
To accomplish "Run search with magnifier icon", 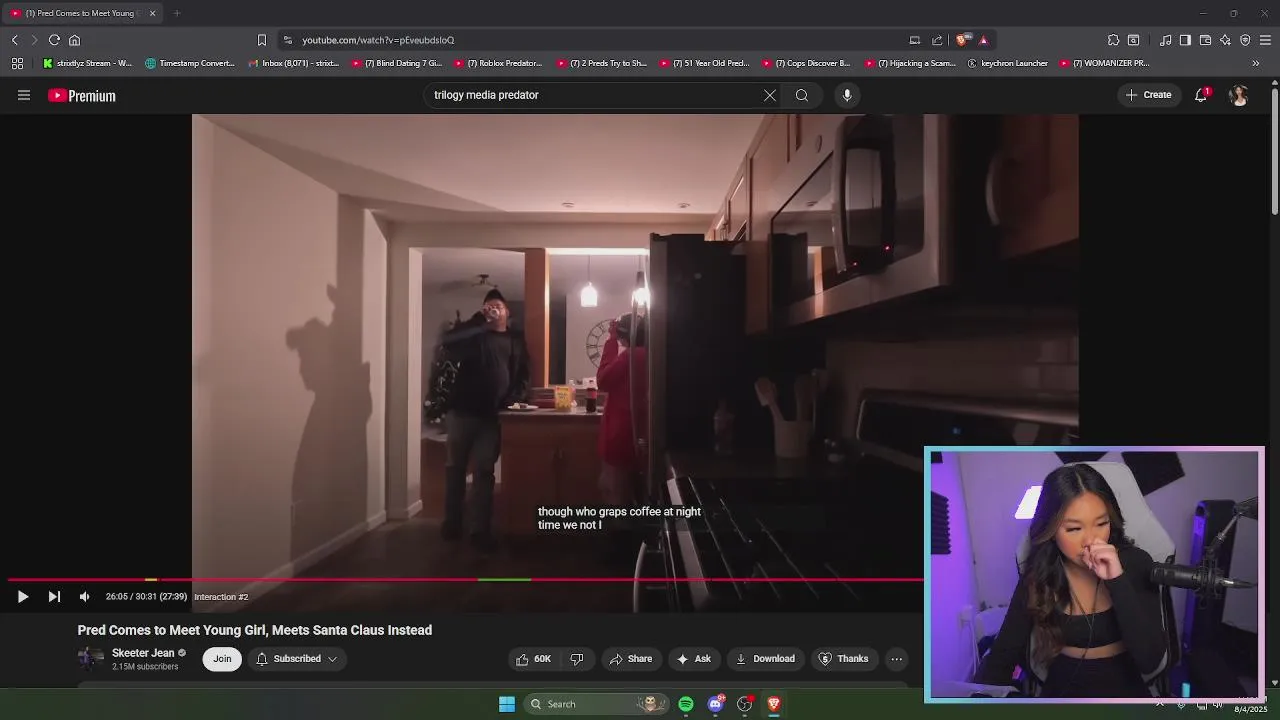I will 802,95.
